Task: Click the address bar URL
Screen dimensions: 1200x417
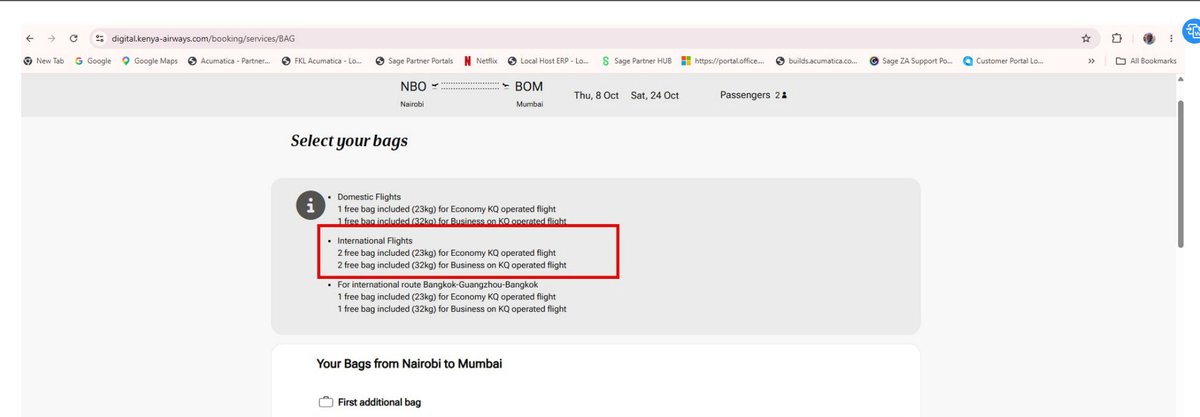Action: click(x=201, y=38)
